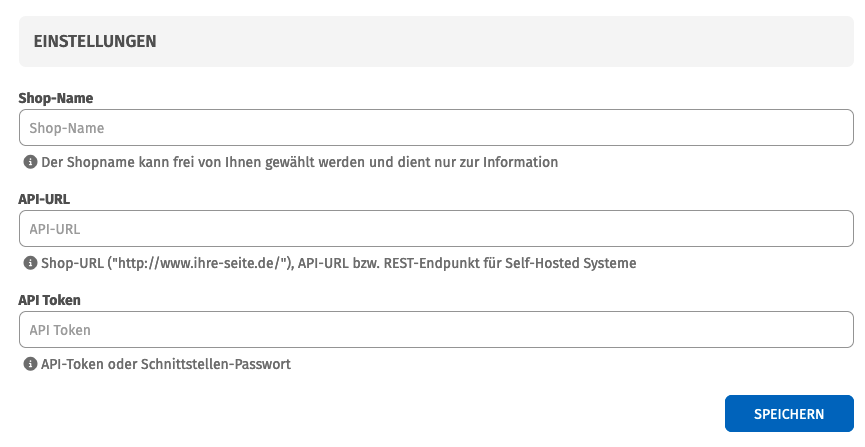Click the info icon below Shop-Name field
The height and width of the screenshot is (447, 865).
(x=30, y=162)
